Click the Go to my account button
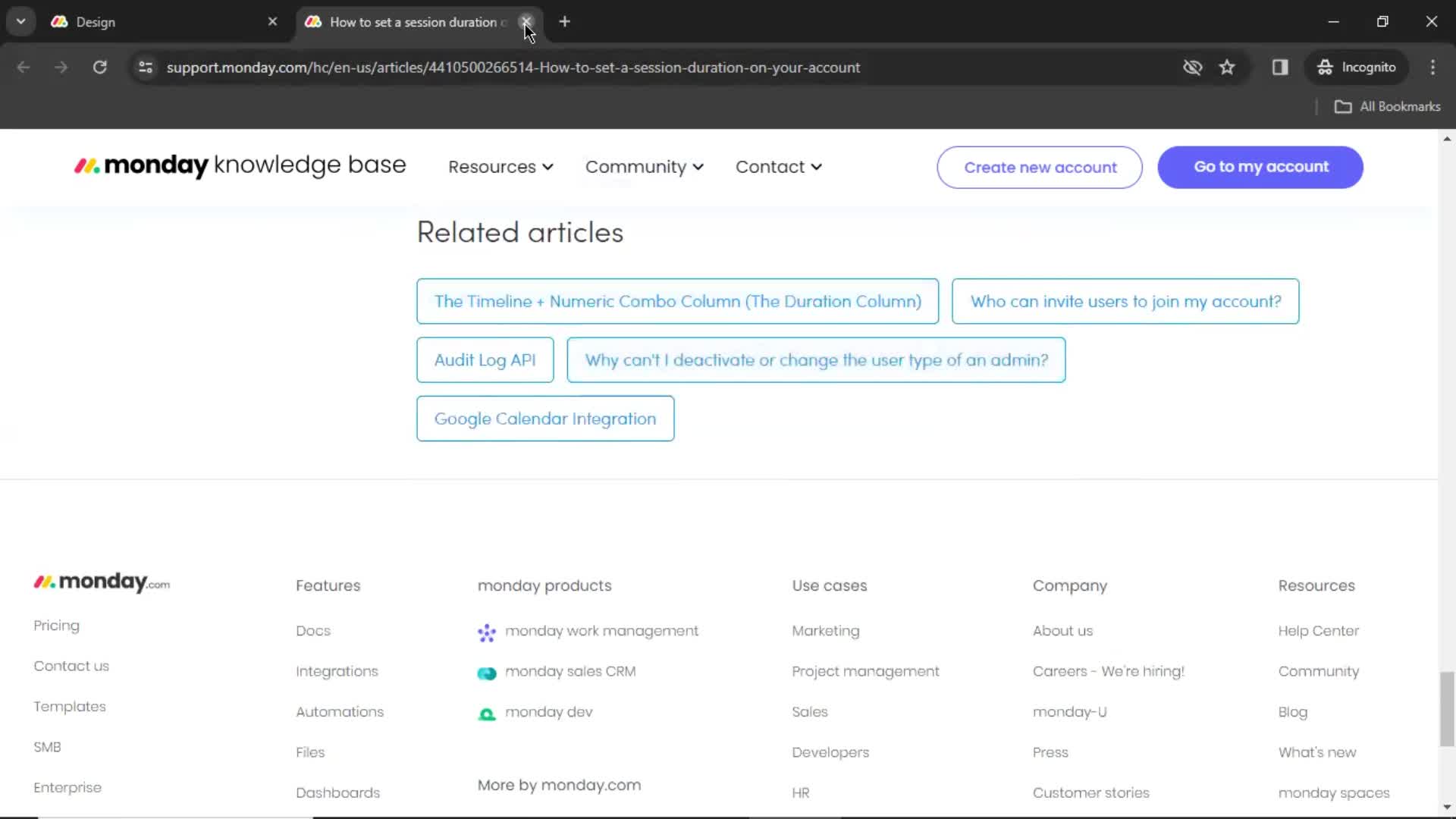This screenshot has width=1456, height=819. click(1261, 166)
